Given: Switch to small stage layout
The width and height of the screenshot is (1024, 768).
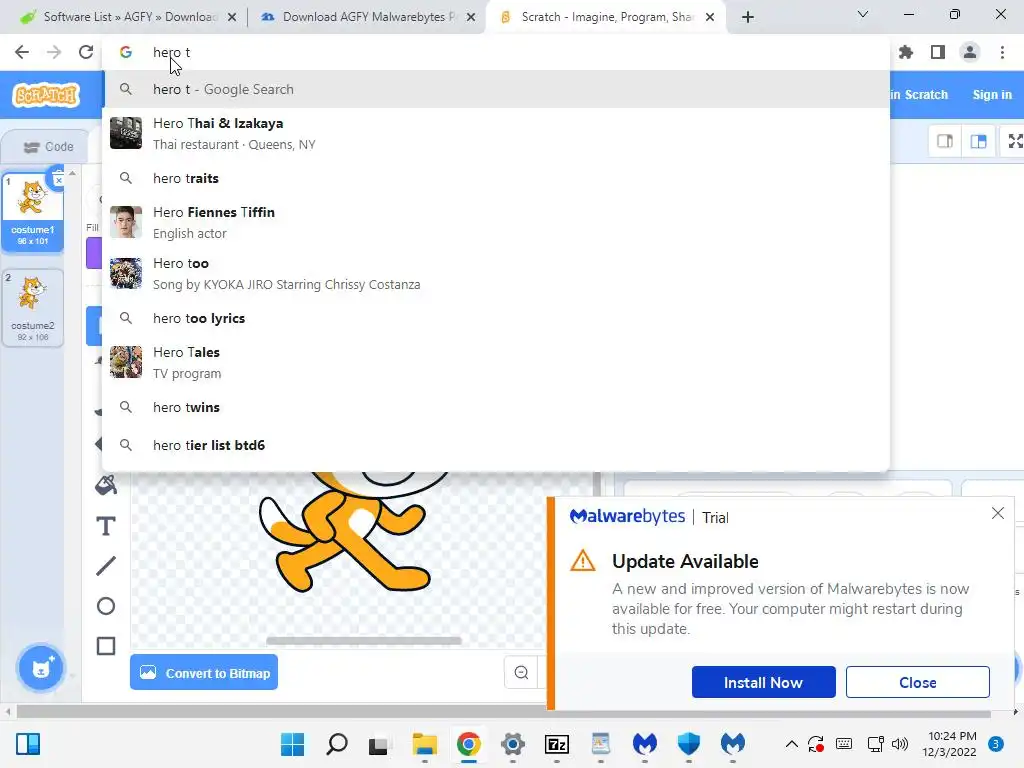Looking at the screenshot, I should tap(945, 141).
